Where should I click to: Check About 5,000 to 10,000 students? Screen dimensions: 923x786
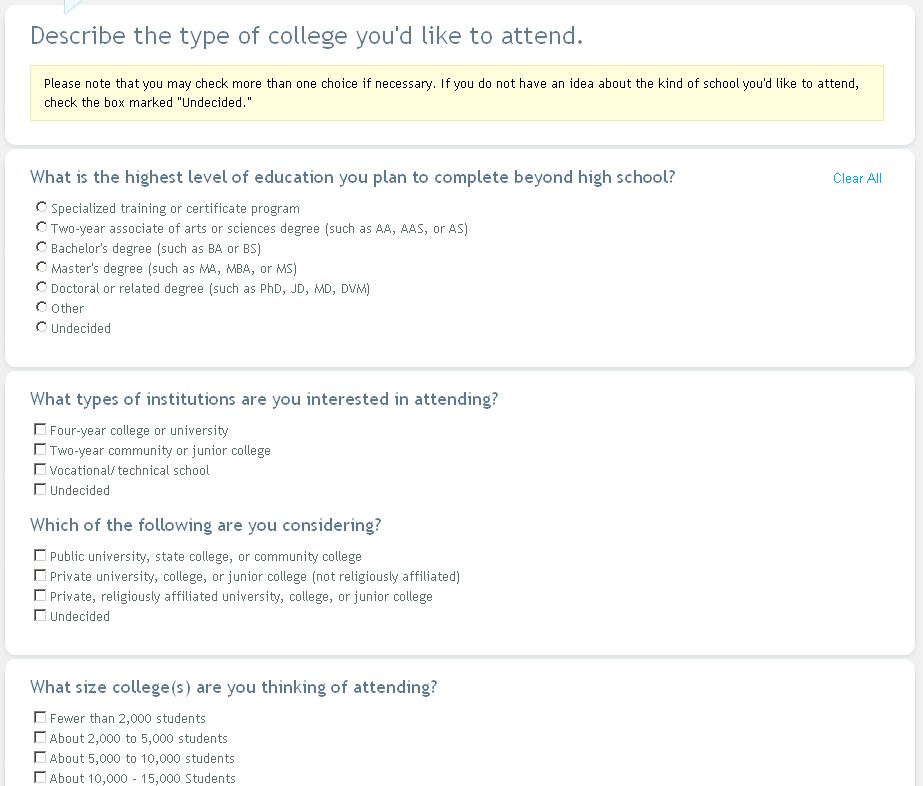coord(40,758)
